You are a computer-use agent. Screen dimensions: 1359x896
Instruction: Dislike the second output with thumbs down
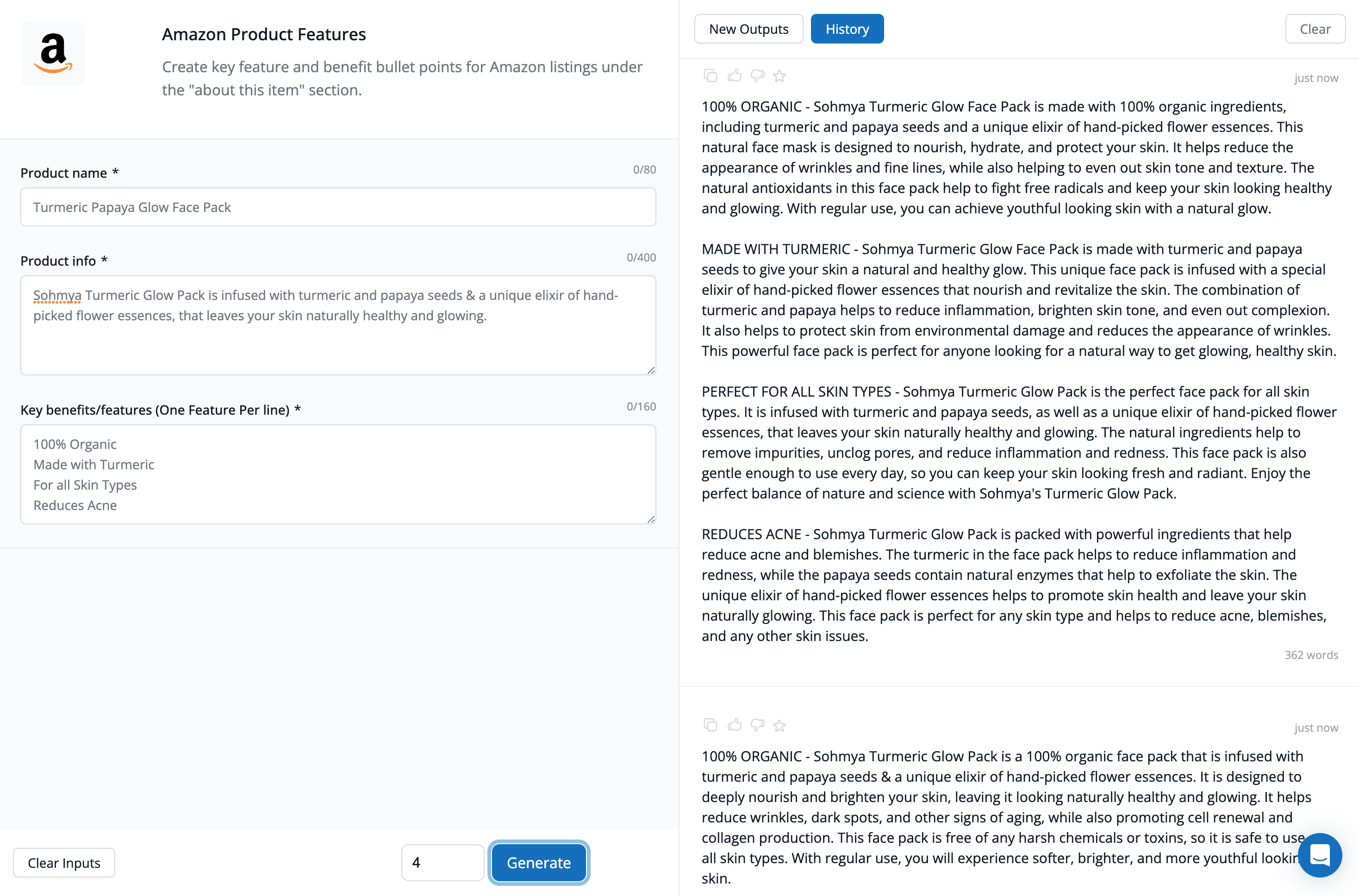point(757,725)
